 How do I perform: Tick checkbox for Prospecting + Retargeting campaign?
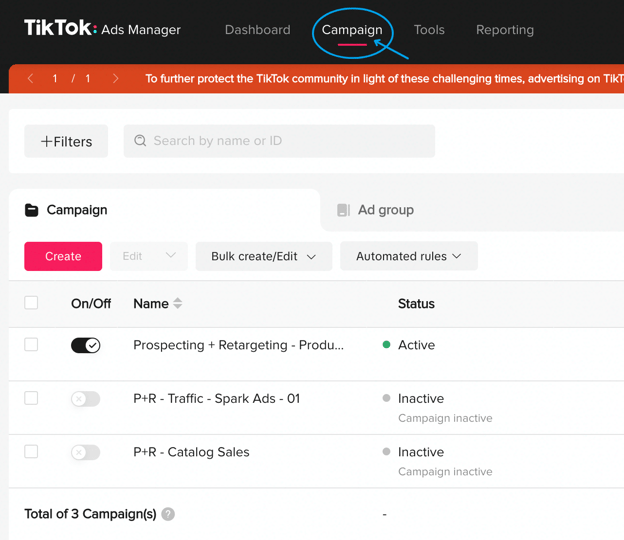click(x=31, y=345)
